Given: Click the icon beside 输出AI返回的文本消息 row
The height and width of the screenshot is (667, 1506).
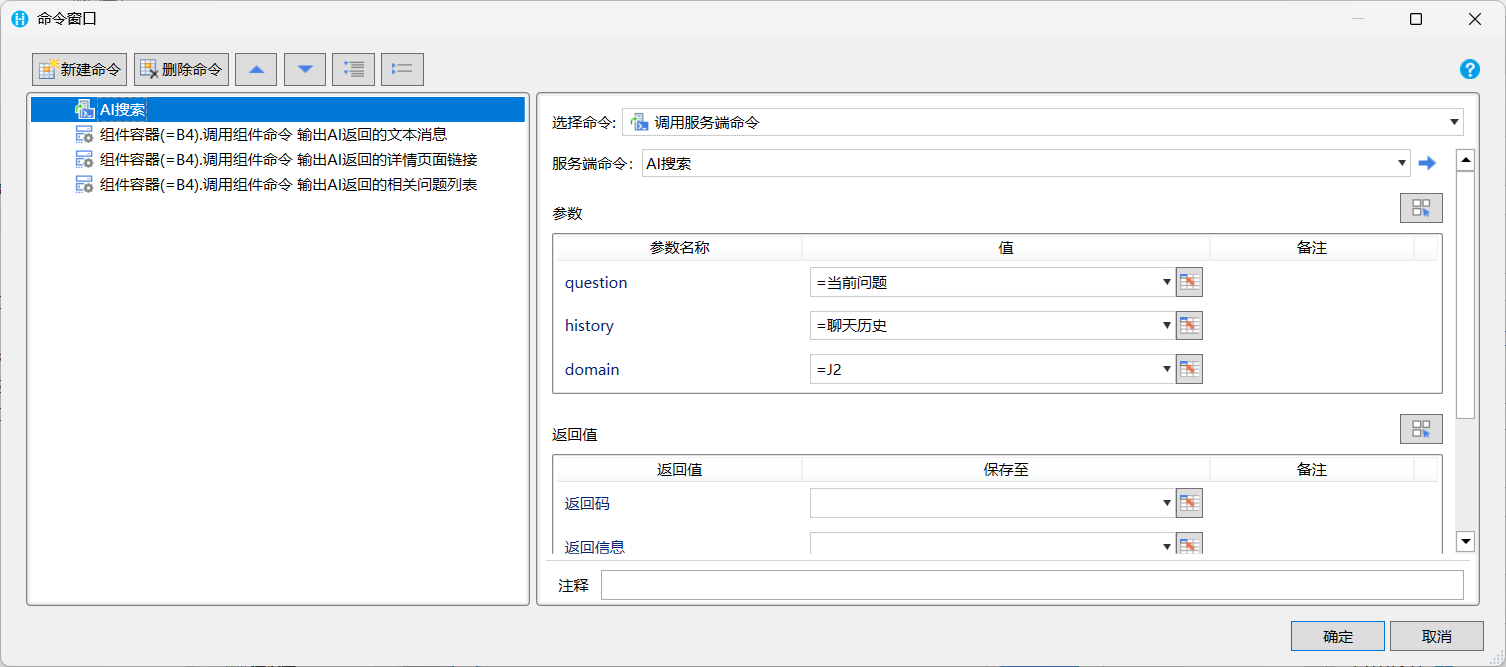Looking at the screenshot, I should [x=85, y=134].
